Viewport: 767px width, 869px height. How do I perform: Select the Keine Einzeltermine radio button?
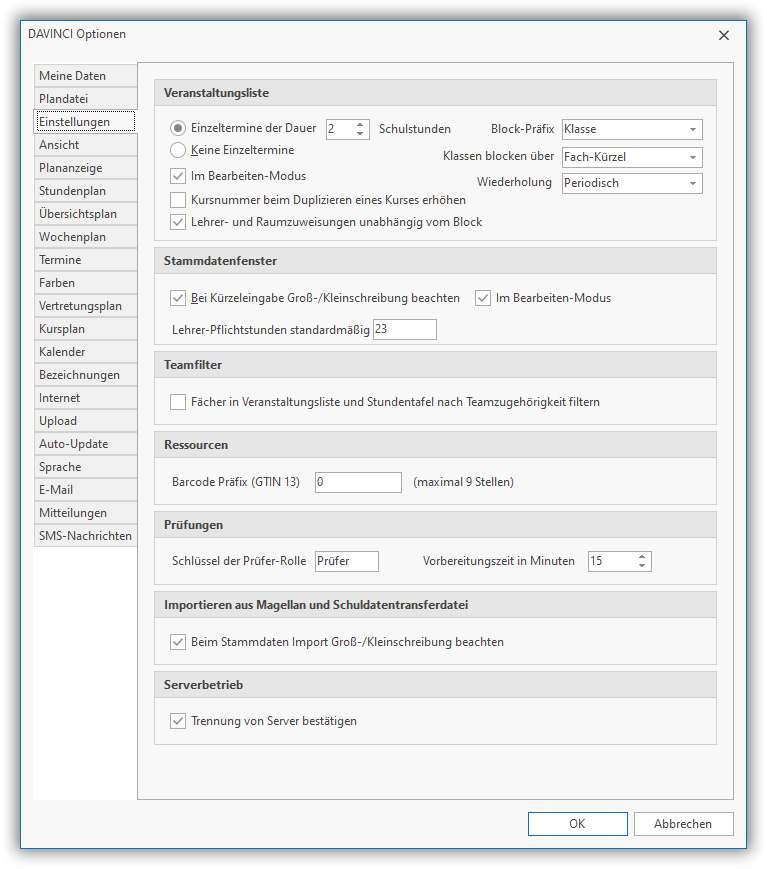pos(178,150)
